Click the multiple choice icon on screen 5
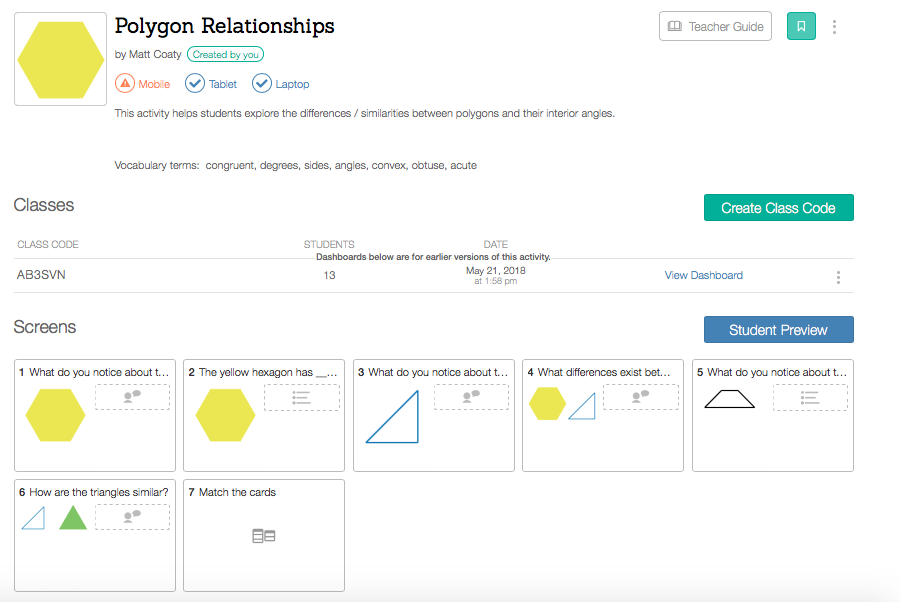 pyautogui.click(x=810, y=398)
